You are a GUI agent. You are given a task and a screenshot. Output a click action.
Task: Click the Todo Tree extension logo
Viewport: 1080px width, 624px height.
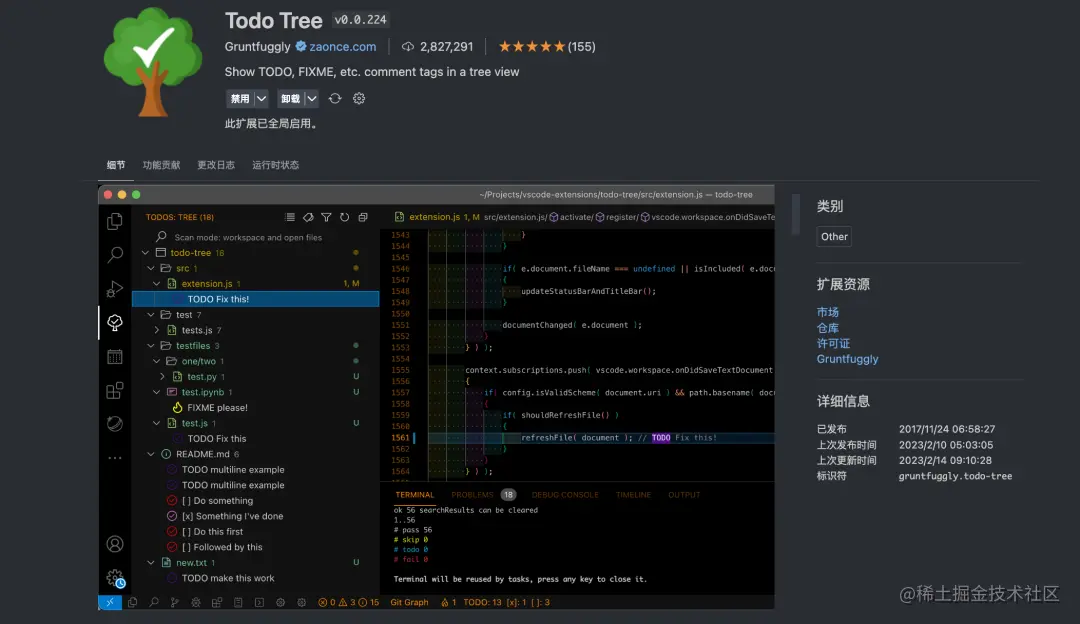(153, 62)
